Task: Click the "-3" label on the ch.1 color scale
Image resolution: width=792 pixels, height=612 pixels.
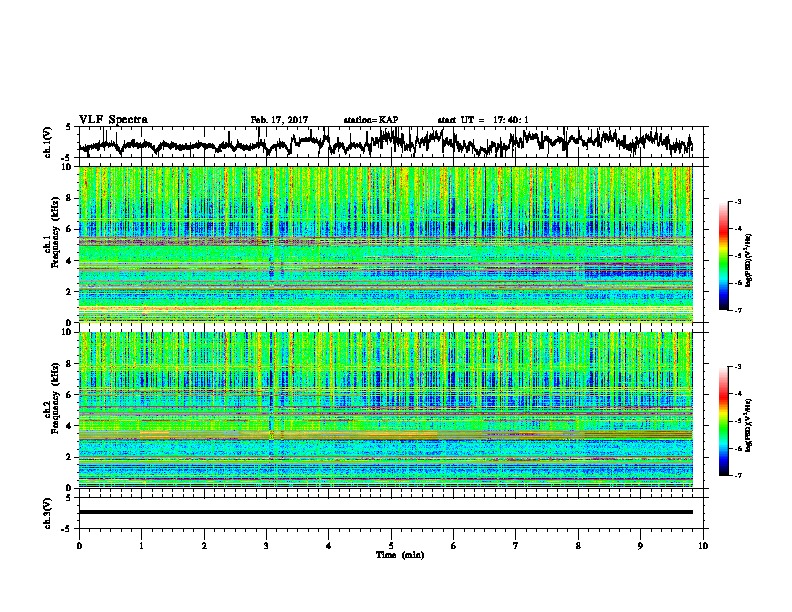Action: coord(737,202)
